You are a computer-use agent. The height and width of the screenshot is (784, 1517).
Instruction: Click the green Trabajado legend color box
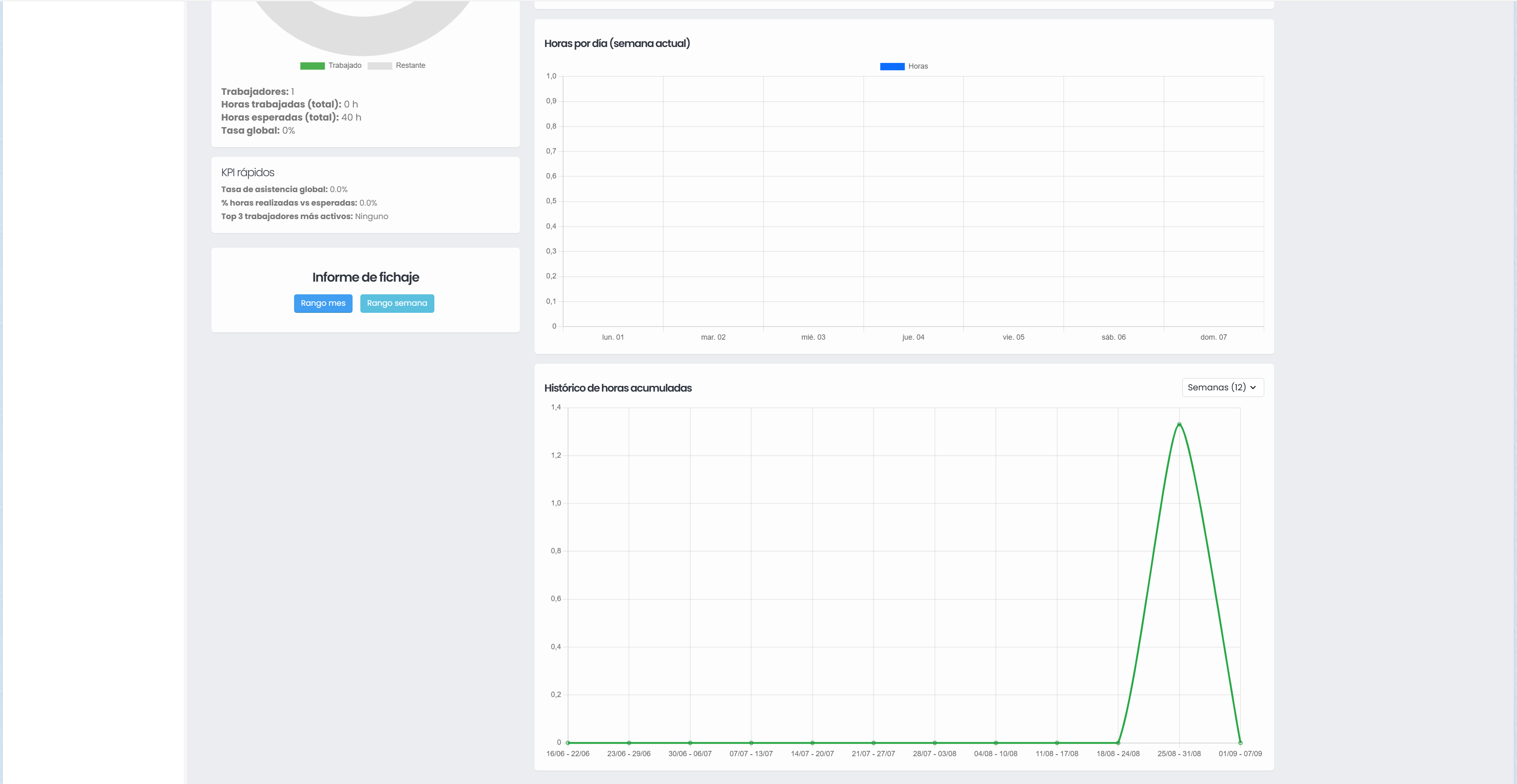312,66
